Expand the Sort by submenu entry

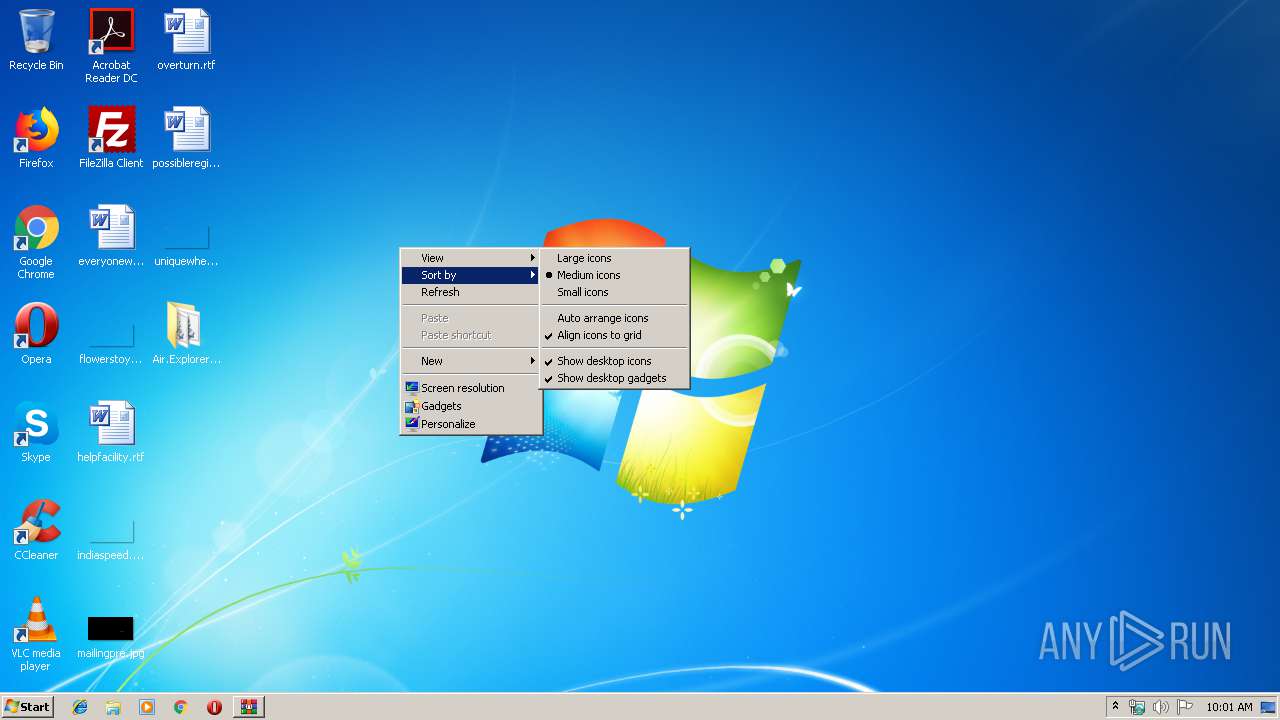(x=470, y=275)
